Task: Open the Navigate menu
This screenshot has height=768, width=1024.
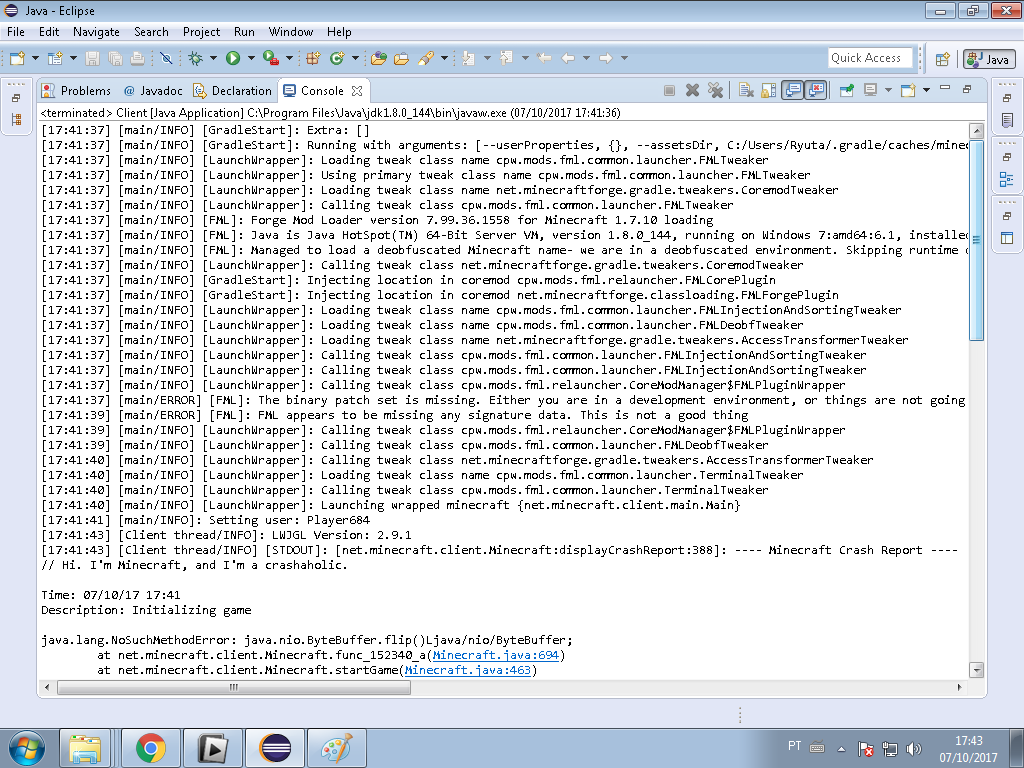Action: 96,32
